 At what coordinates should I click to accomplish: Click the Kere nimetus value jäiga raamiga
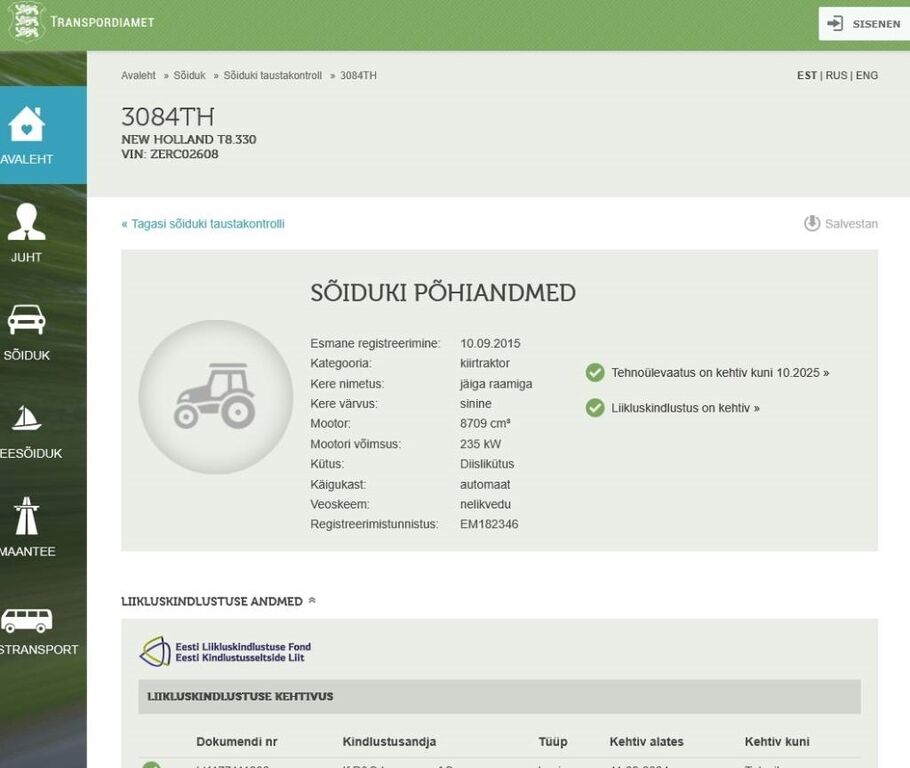click(496, 384)
